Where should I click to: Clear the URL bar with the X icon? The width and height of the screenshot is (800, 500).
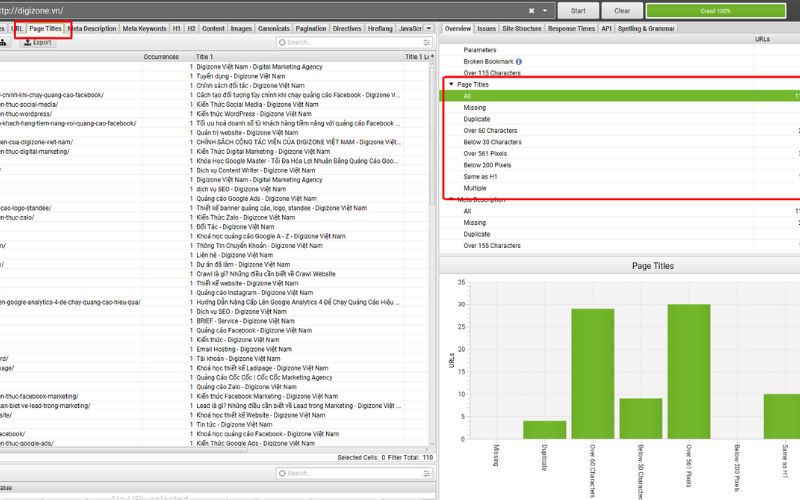click(x=531, y=11)
